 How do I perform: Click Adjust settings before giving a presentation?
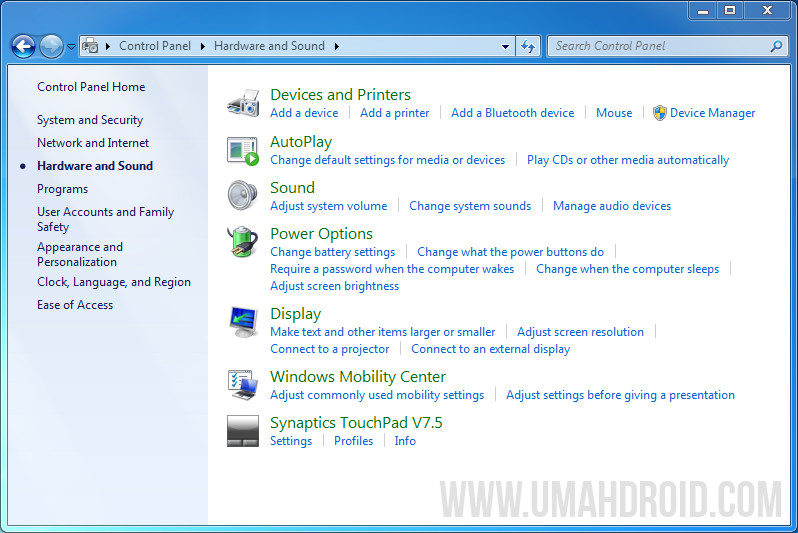620,395
